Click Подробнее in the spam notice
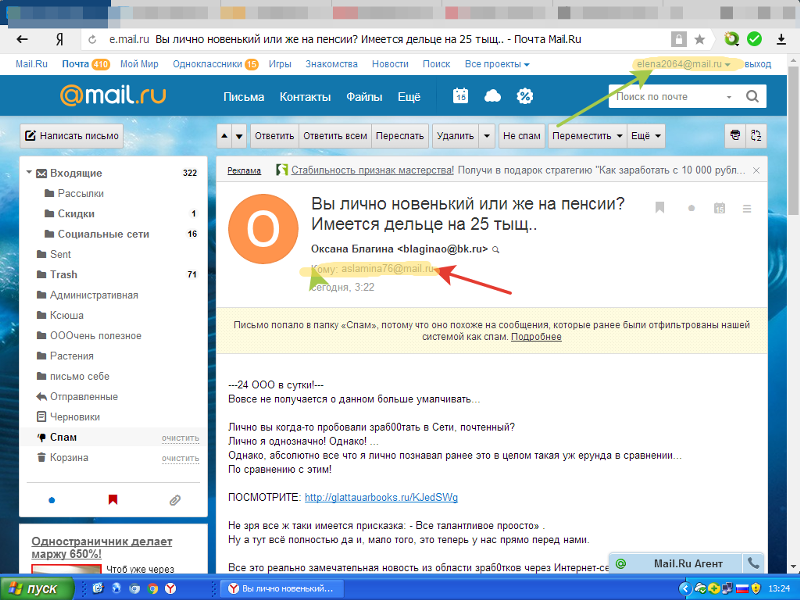Image resolution: width=800 pixels, height=600 pixels. point(536,337)
